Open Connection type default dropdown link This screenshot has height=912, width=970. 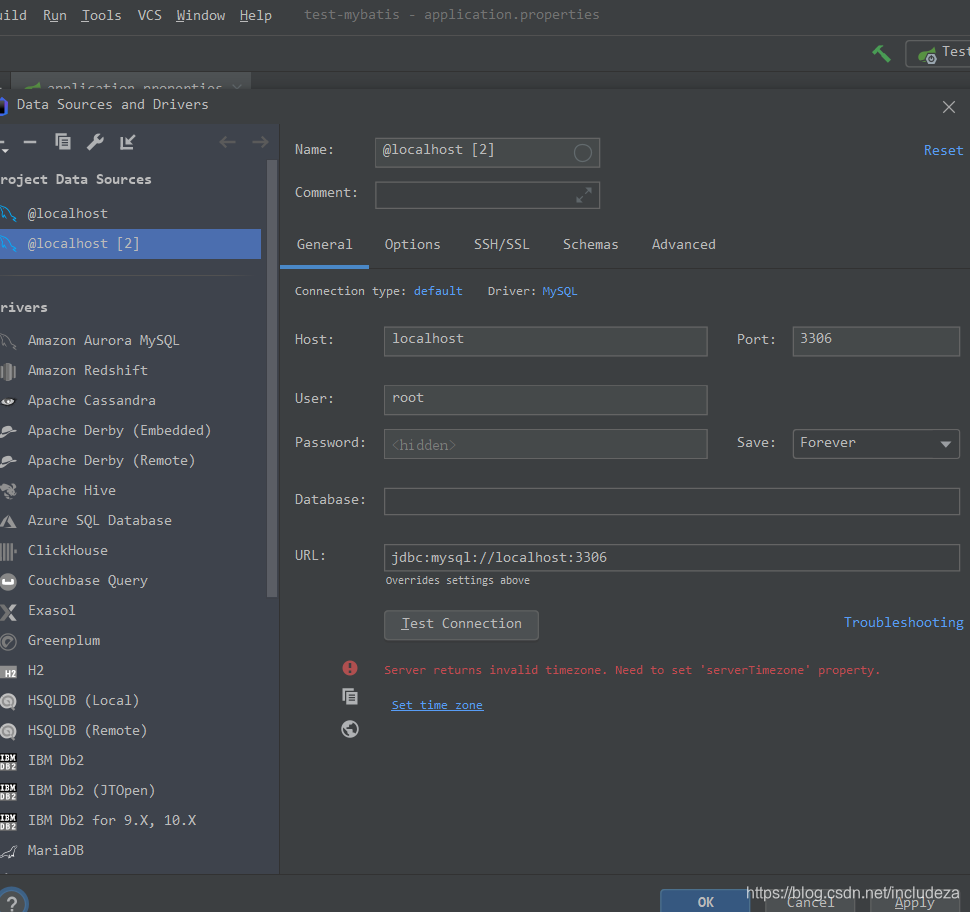[438, 291]
